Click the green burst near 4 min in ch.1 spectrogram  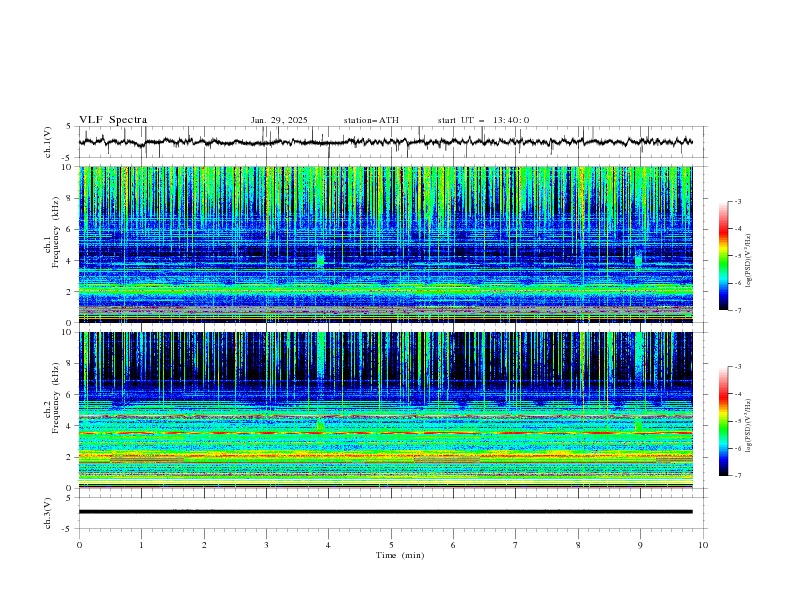[x=320, y=258]
